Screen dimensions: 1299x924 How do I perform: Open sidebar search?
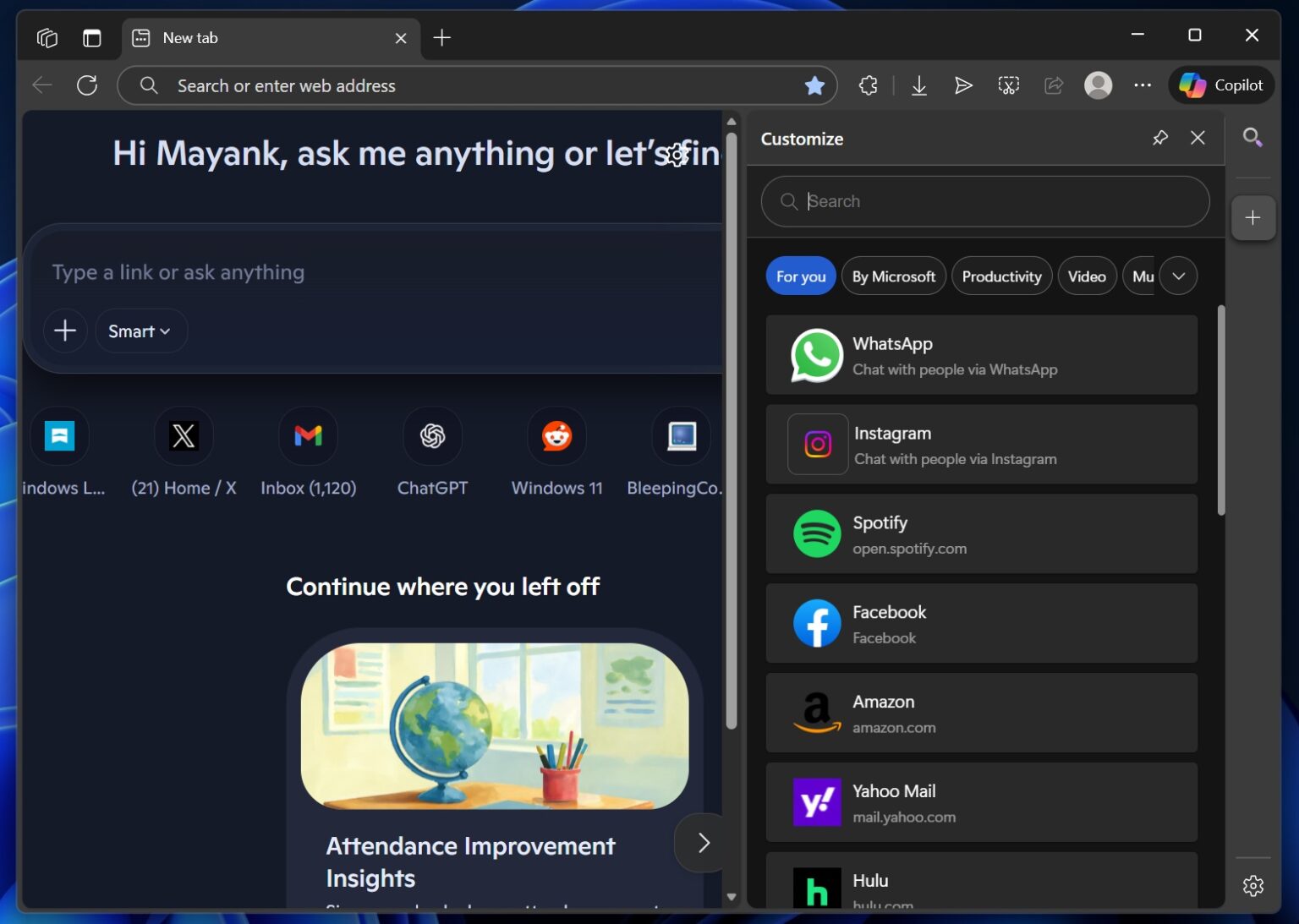[x=1253, y=137]
